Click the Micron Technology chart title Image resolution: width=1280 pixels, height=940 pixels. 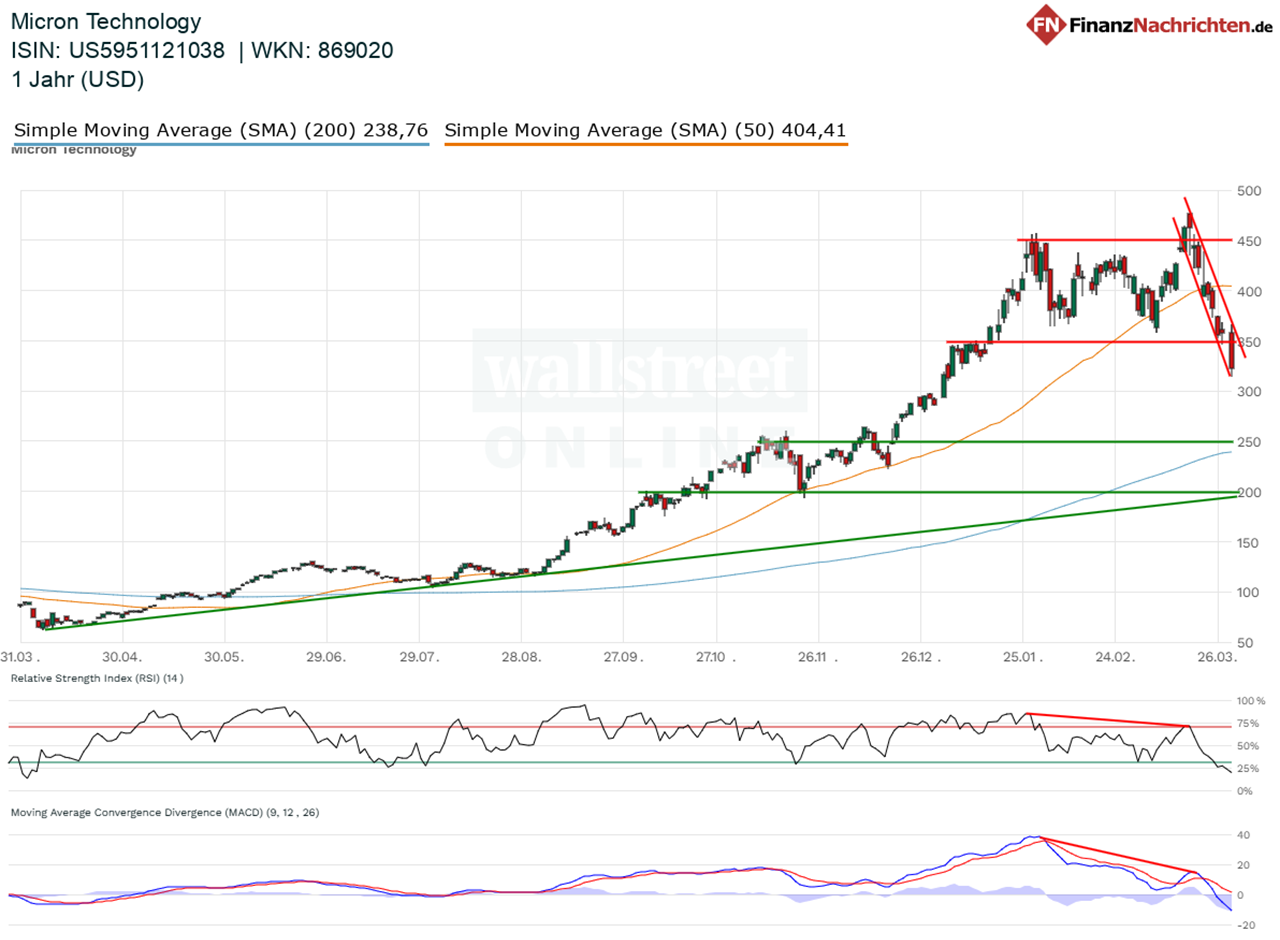pos(105,20)
